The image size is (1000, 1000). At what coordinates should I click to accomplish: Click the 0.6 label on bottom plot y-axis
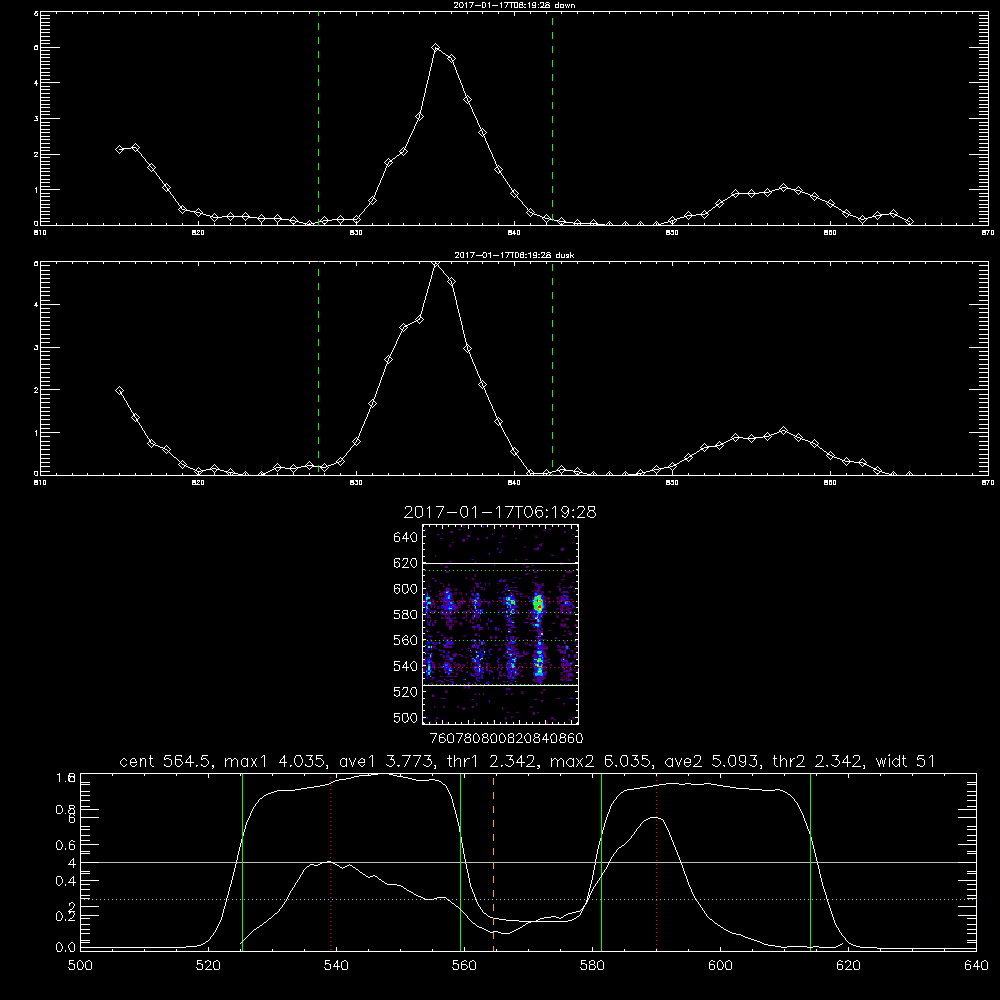[x=65, y=845]
